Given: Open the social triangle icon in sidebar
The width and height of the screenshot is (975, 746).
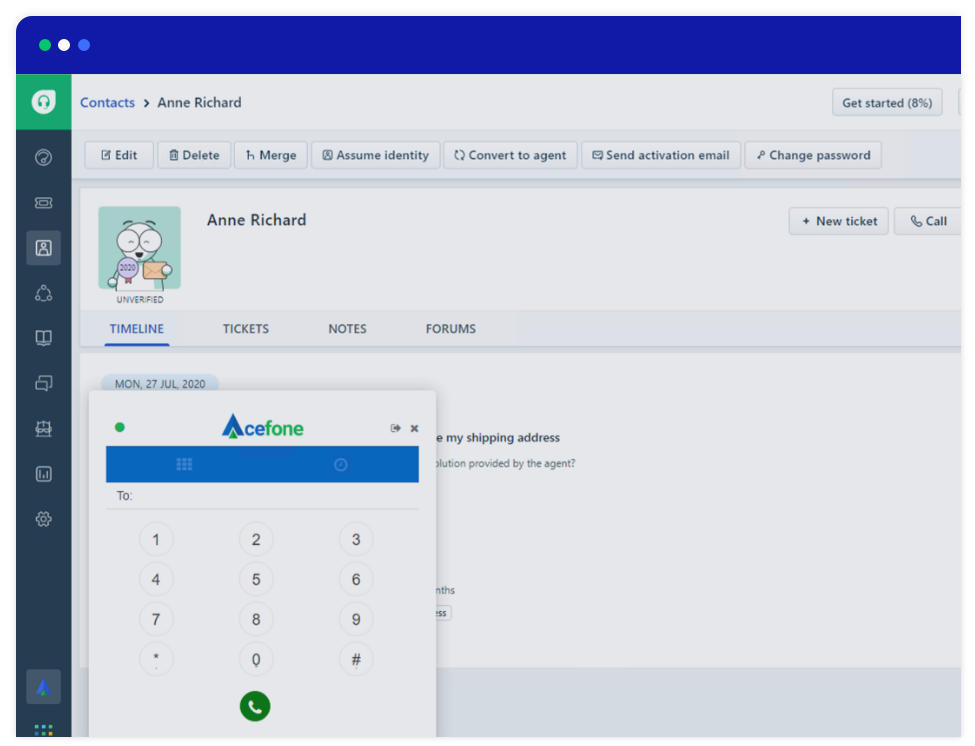Looking at the screenshot, I should (44, 293).
